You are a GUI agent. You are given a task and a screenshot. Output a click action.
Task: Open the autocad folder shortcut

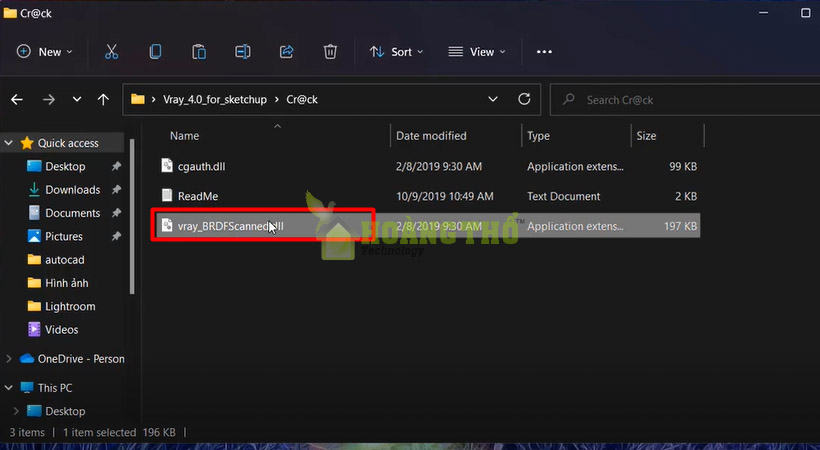point(65,260)
